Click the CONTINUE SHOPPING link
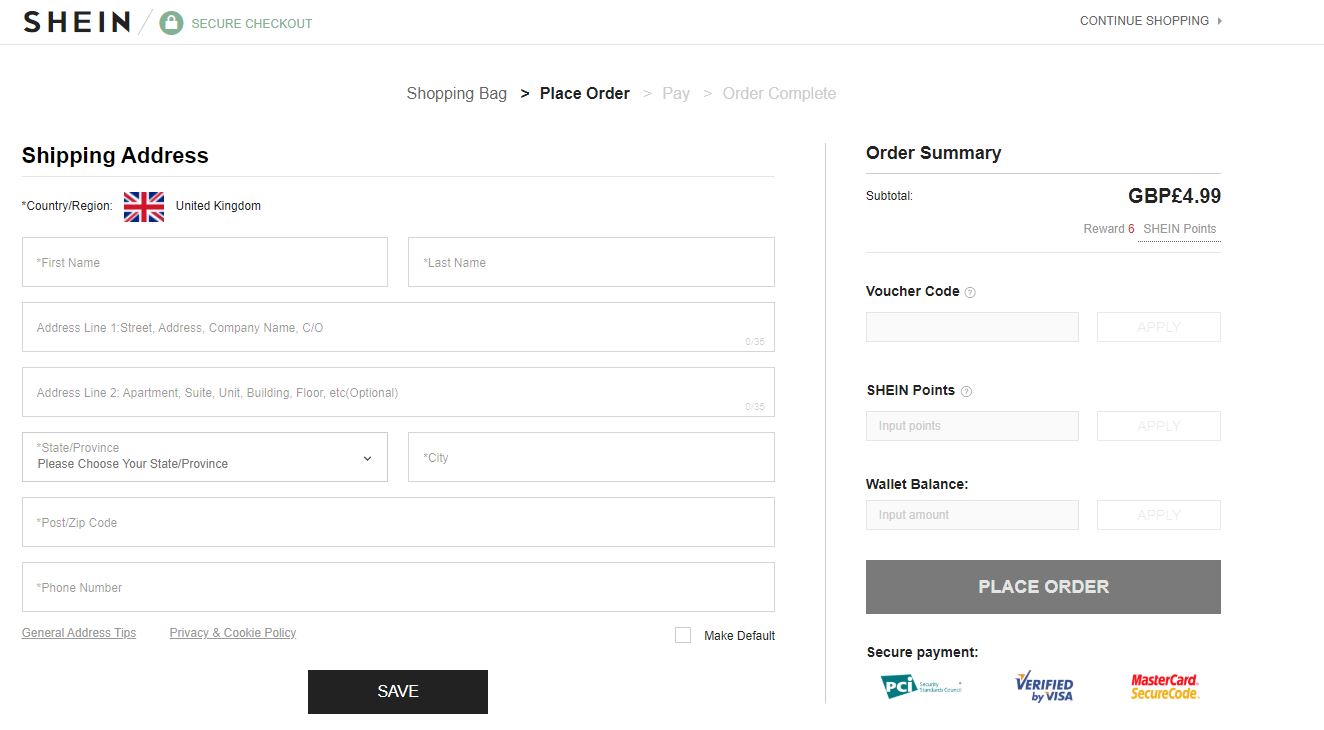The height and width of the screenshot is (730, 1324). pos(1144,21)
